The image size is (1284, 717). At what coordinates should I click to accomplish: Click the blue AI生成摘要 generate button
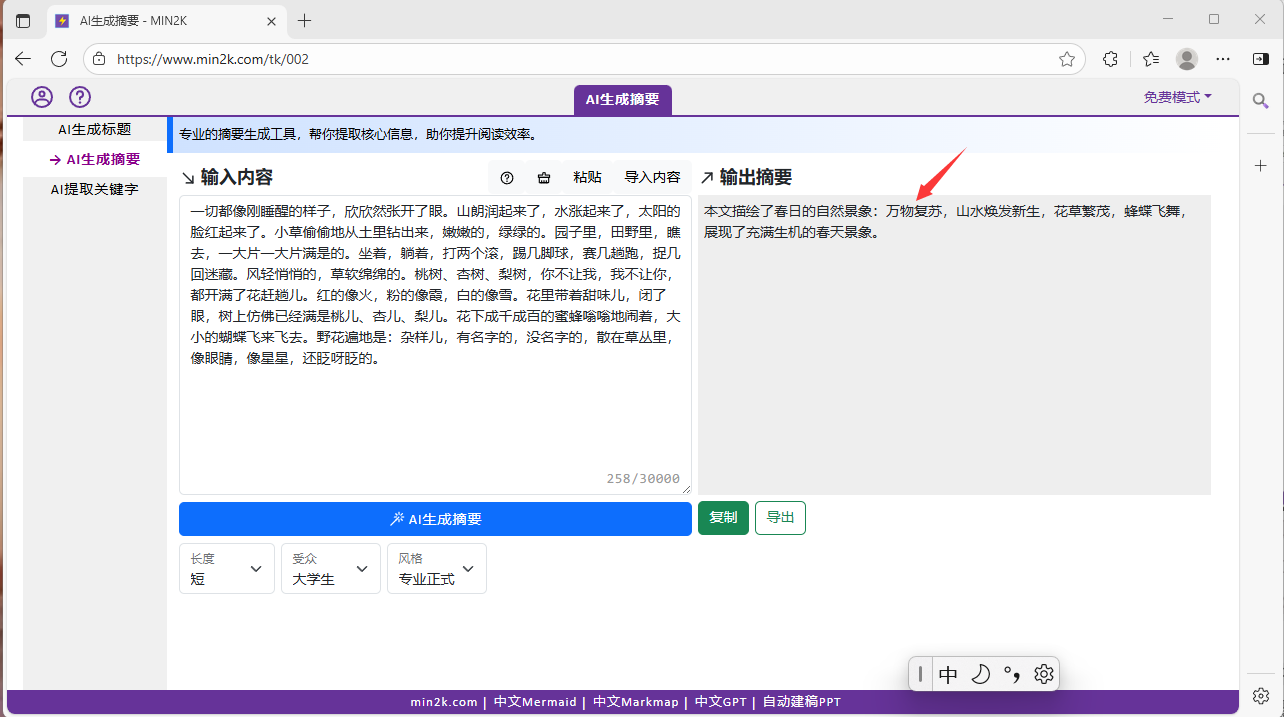(435, 519)
